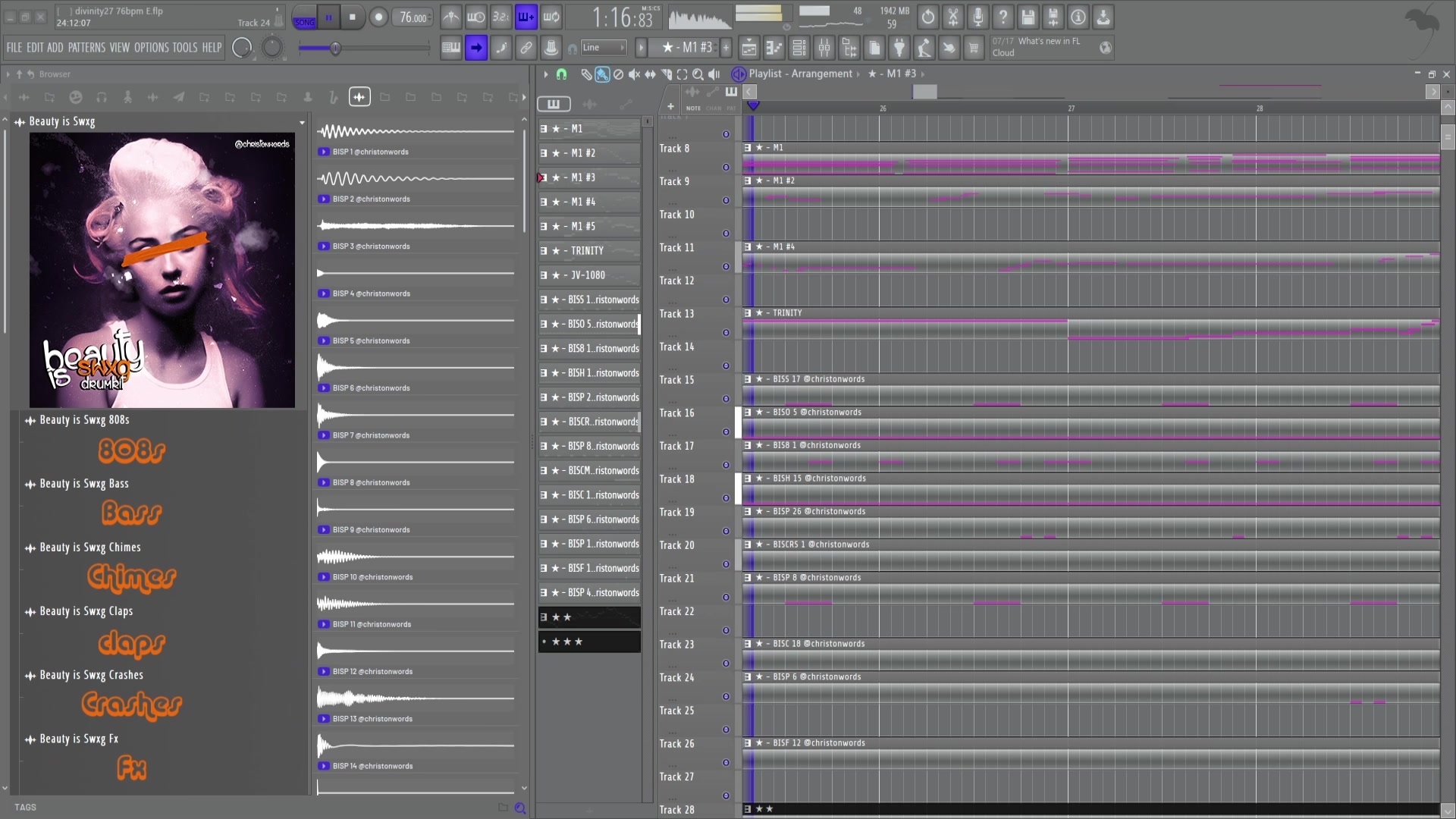Image resolution: width=1456 pixels, height=819 pixels.
Task: Select the Mute tool in Playlist
Action: 634,74
